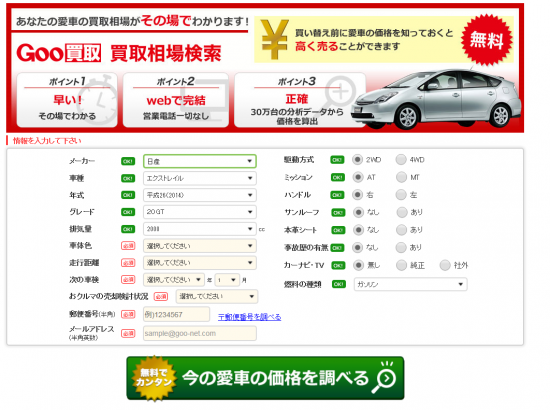Image resolution: width=550 pixels, height=410 pixels.
Task: Open the グレード dropdown showing 20GT
Action: [x=200, y=212]
